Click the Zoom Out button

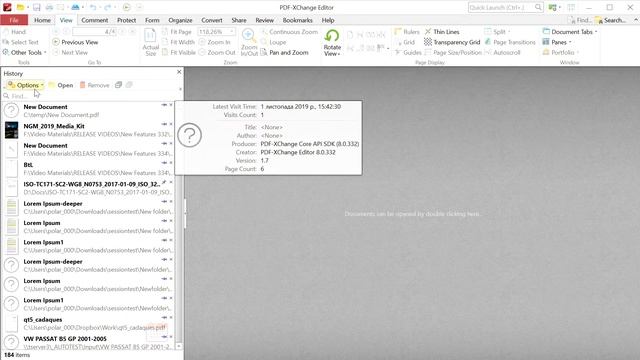pyautogui.click(x=217, y=52)
